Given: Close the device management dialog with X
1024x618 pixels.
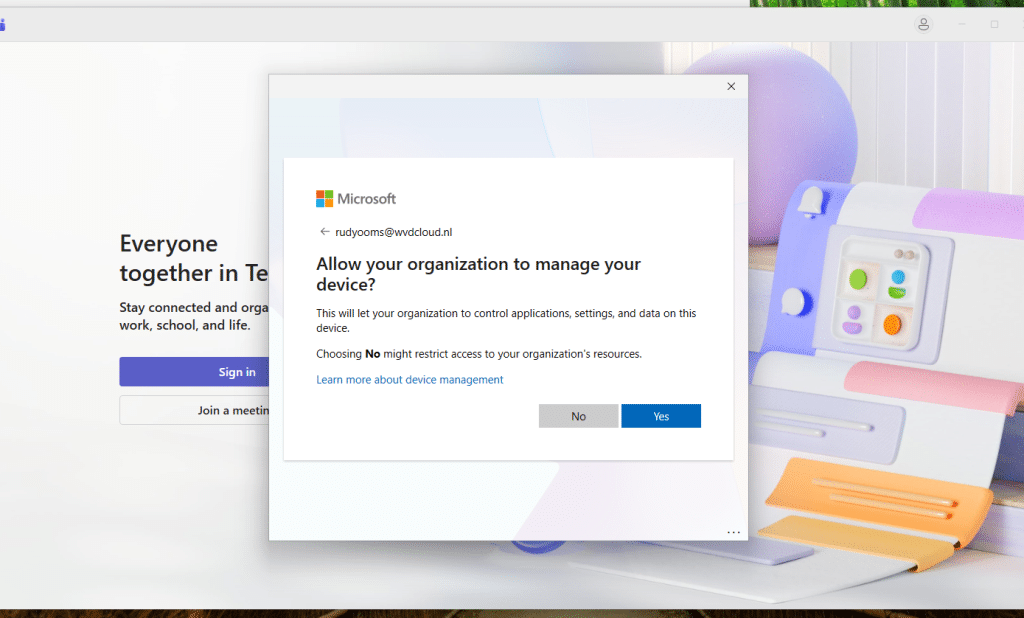Looking at the screenshot, I should coord(731,87).
